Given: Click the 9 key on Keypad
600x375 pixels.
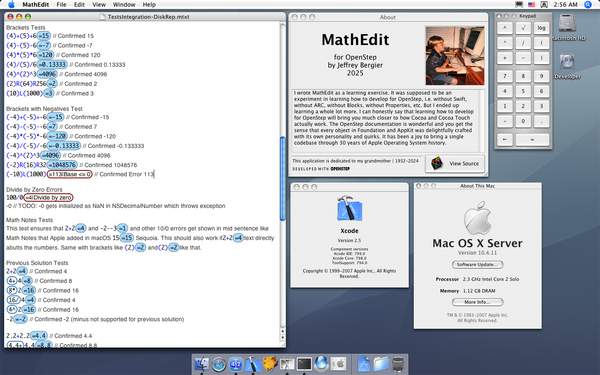Looking at the screenshot, I should tap(541, 76).
